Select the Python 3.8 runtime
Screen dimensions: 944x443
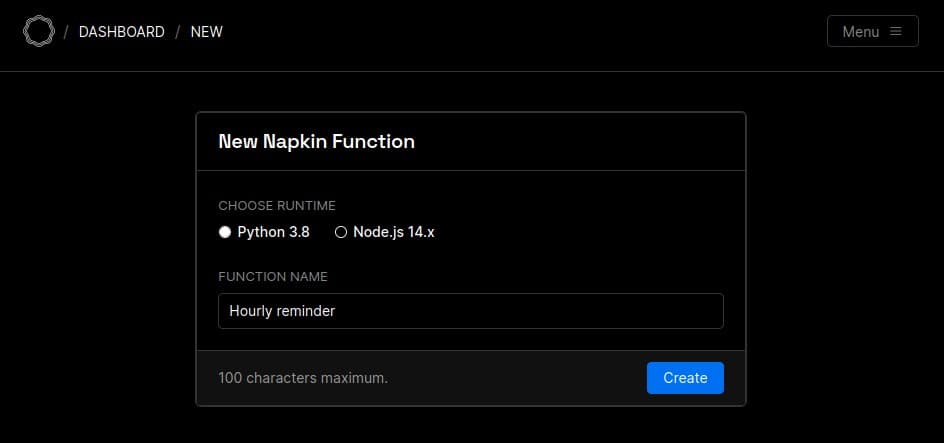pyautogui.click(x=264, y=232)
